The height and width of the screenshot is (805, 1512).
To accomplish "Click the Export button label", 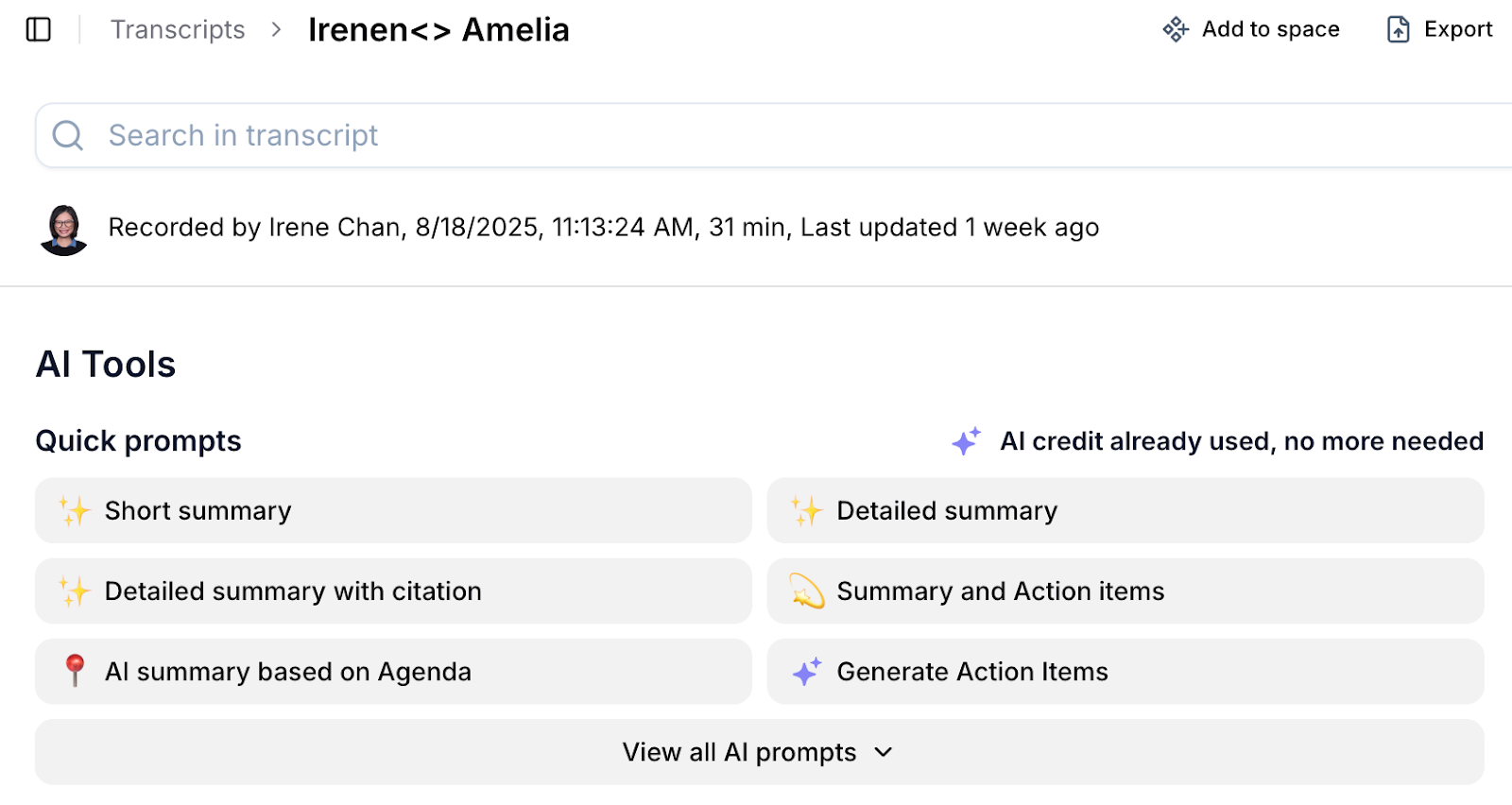I will [x=1458, y=29].
